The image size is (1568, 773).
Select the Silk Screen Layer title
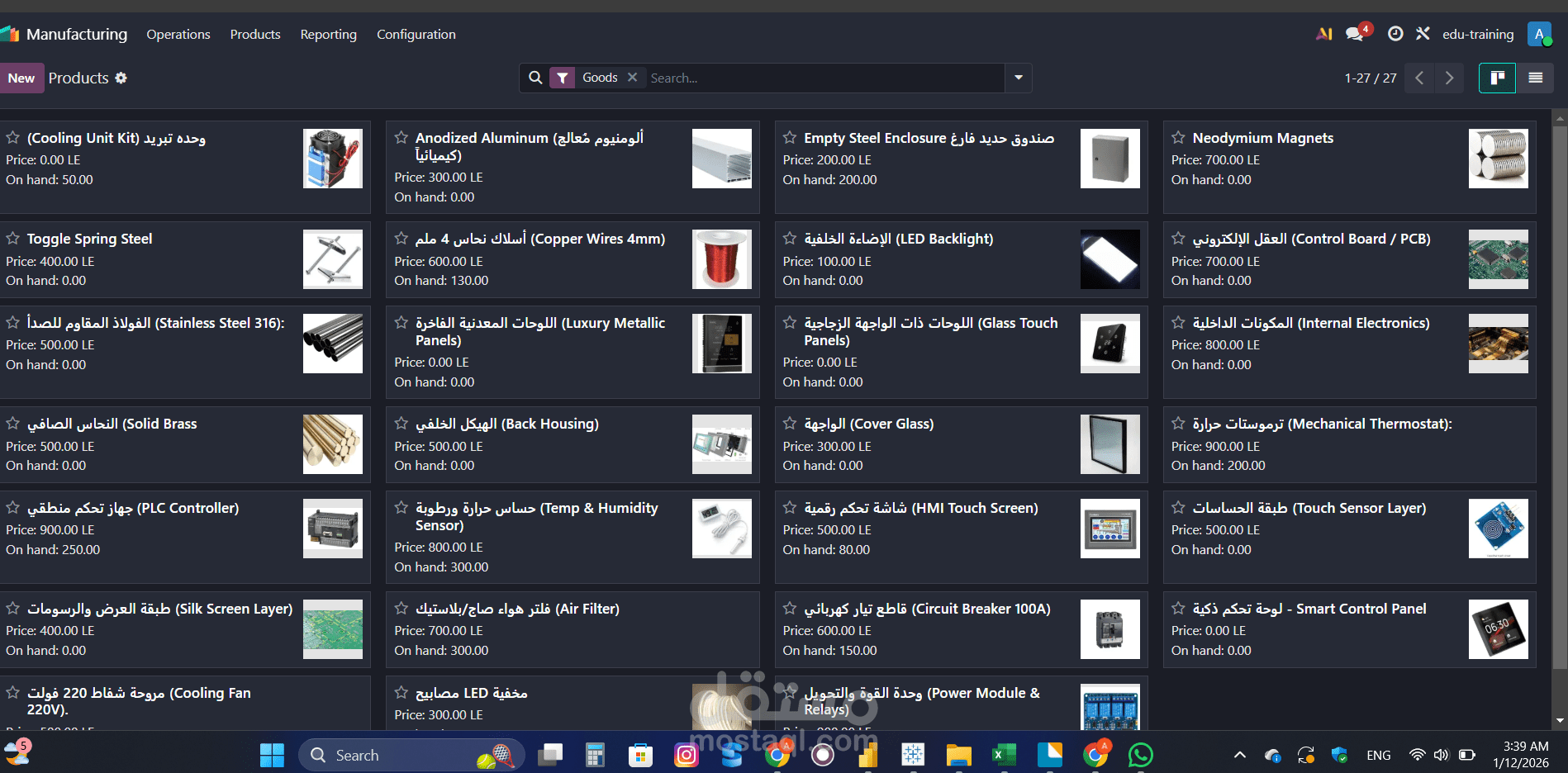[x=159, y=609]
